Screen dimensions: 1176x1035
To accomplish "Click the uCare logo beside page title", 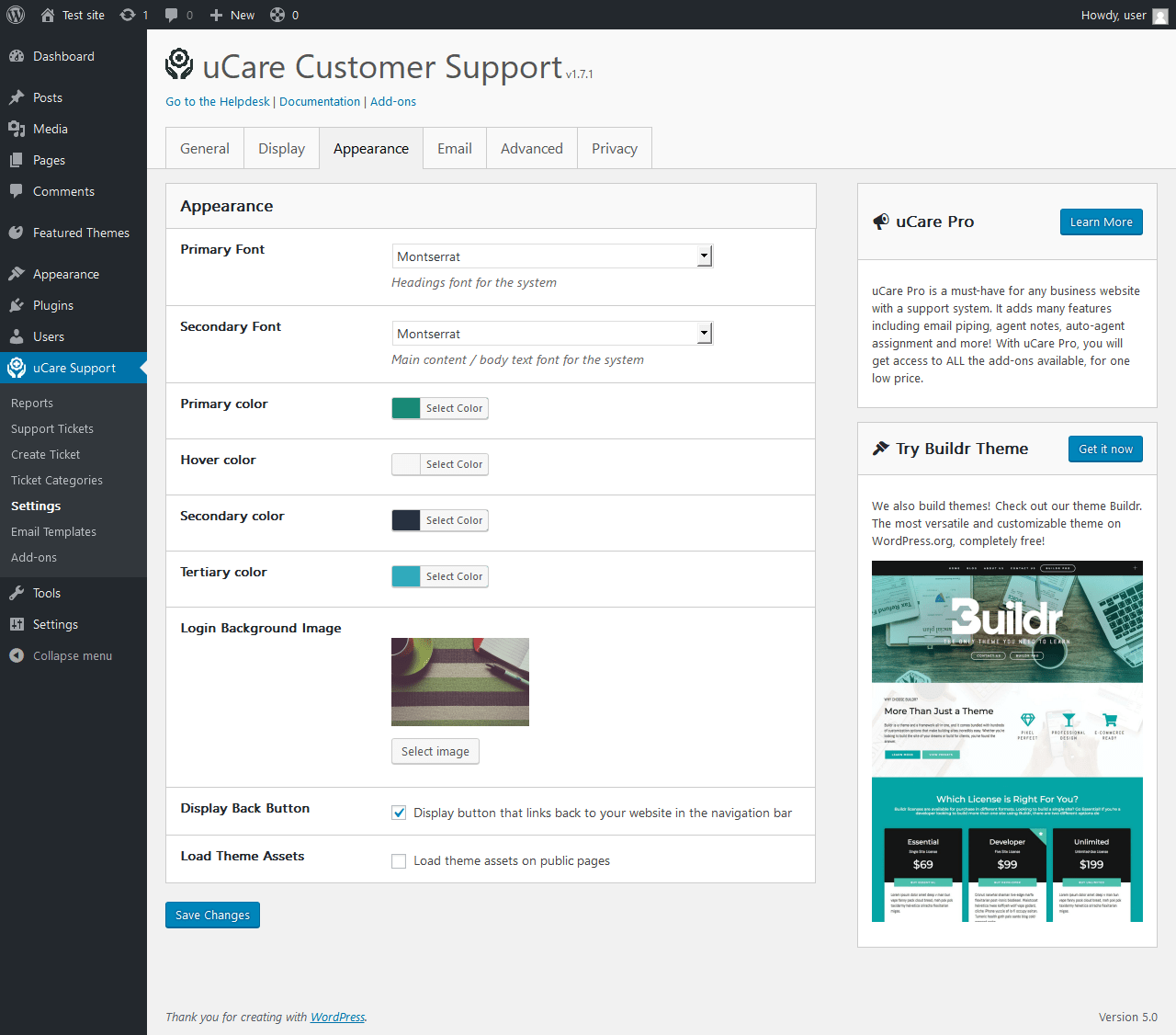I will (x=179, y=64).
